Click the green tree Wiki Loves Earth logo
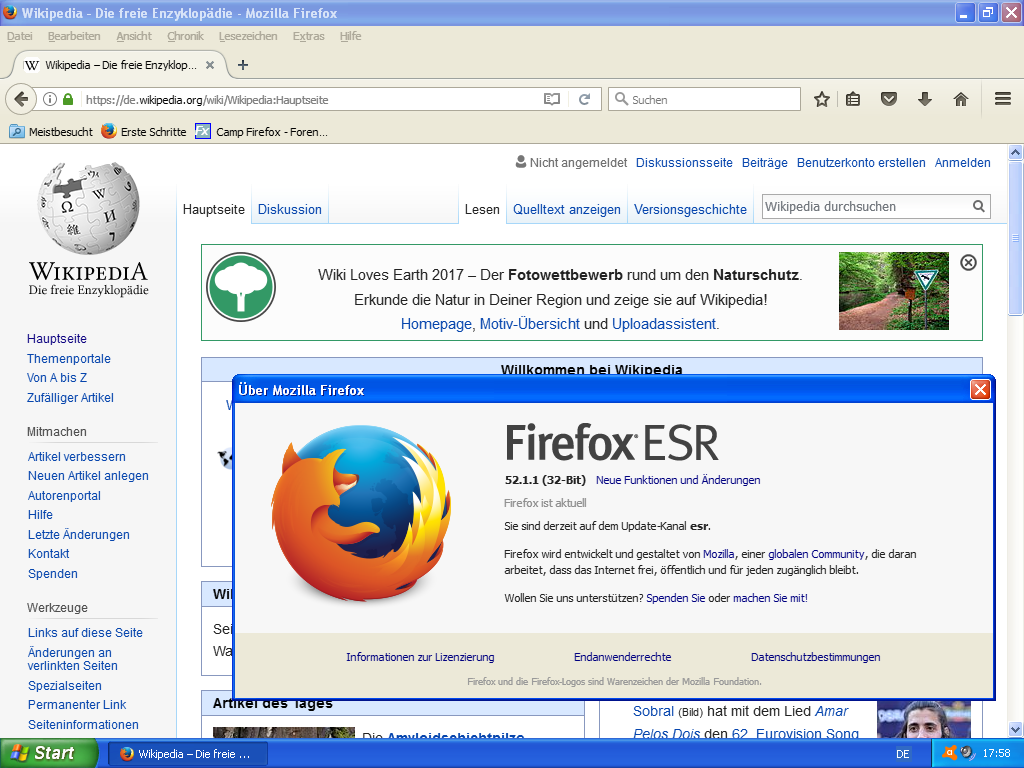This screenshot has width=1024, height=768. coord(241,287)
